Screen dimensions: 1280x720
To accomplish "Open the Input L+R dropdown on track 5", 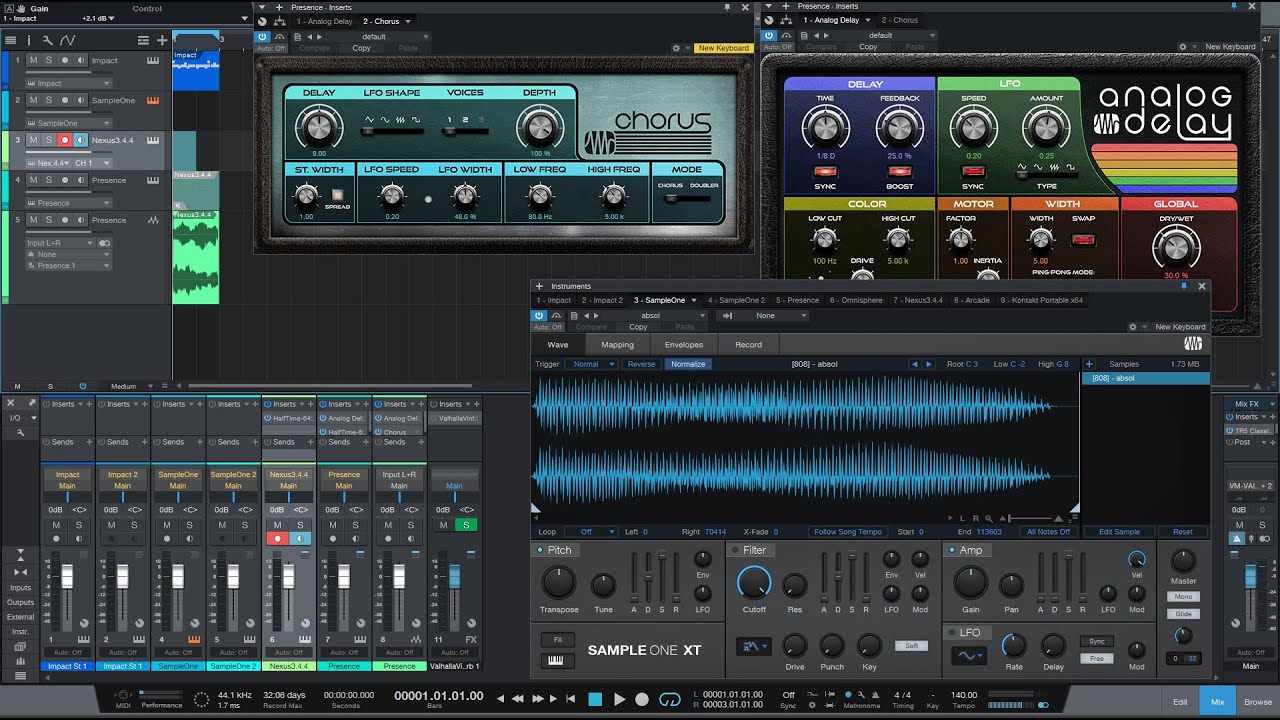I will (x=61, y=243).
